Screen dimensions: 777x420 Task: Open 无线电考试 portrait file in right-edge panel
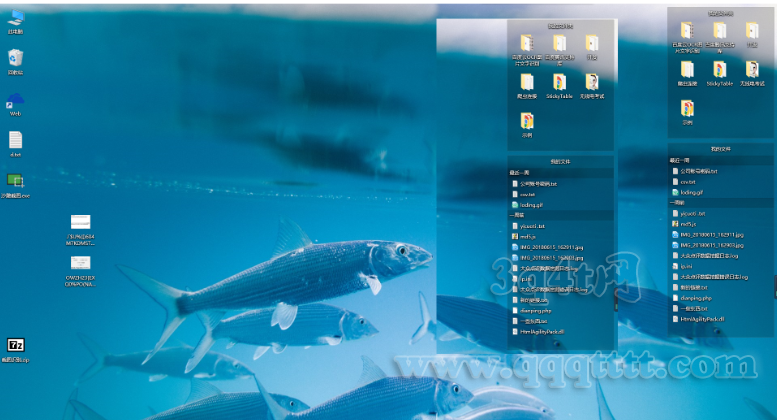point(752,74)
